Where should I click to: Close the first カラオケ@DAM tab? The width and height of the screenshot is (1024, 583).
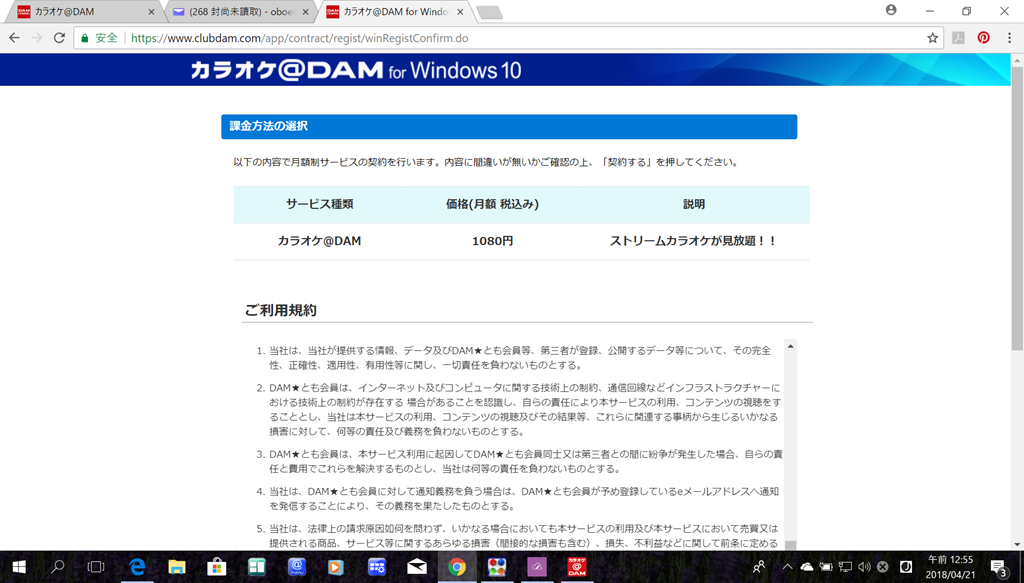(151, 12)
